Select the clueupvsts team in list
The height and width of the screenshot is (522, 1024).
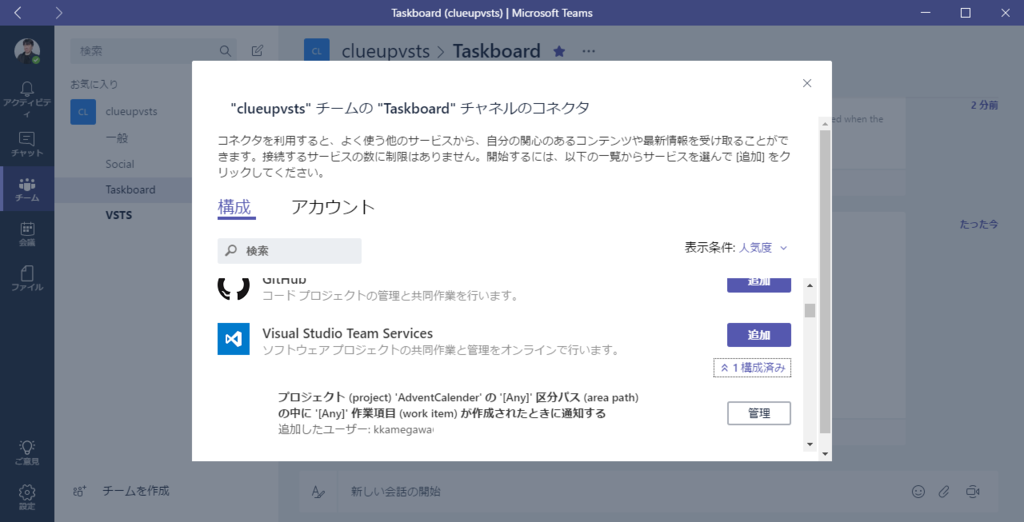(131, 112)
